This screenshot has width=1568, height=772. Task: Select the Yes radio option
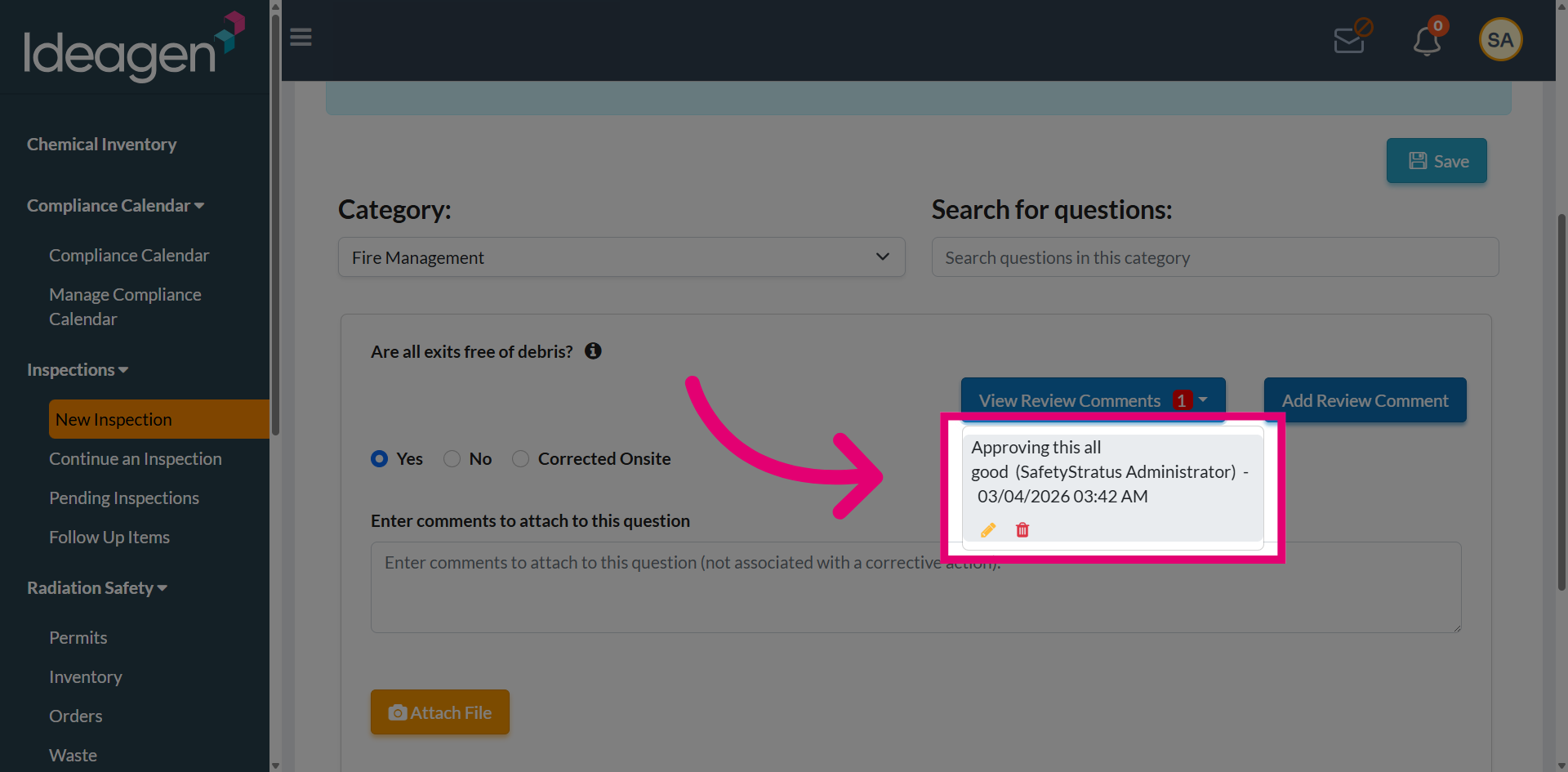coord(379,459)
